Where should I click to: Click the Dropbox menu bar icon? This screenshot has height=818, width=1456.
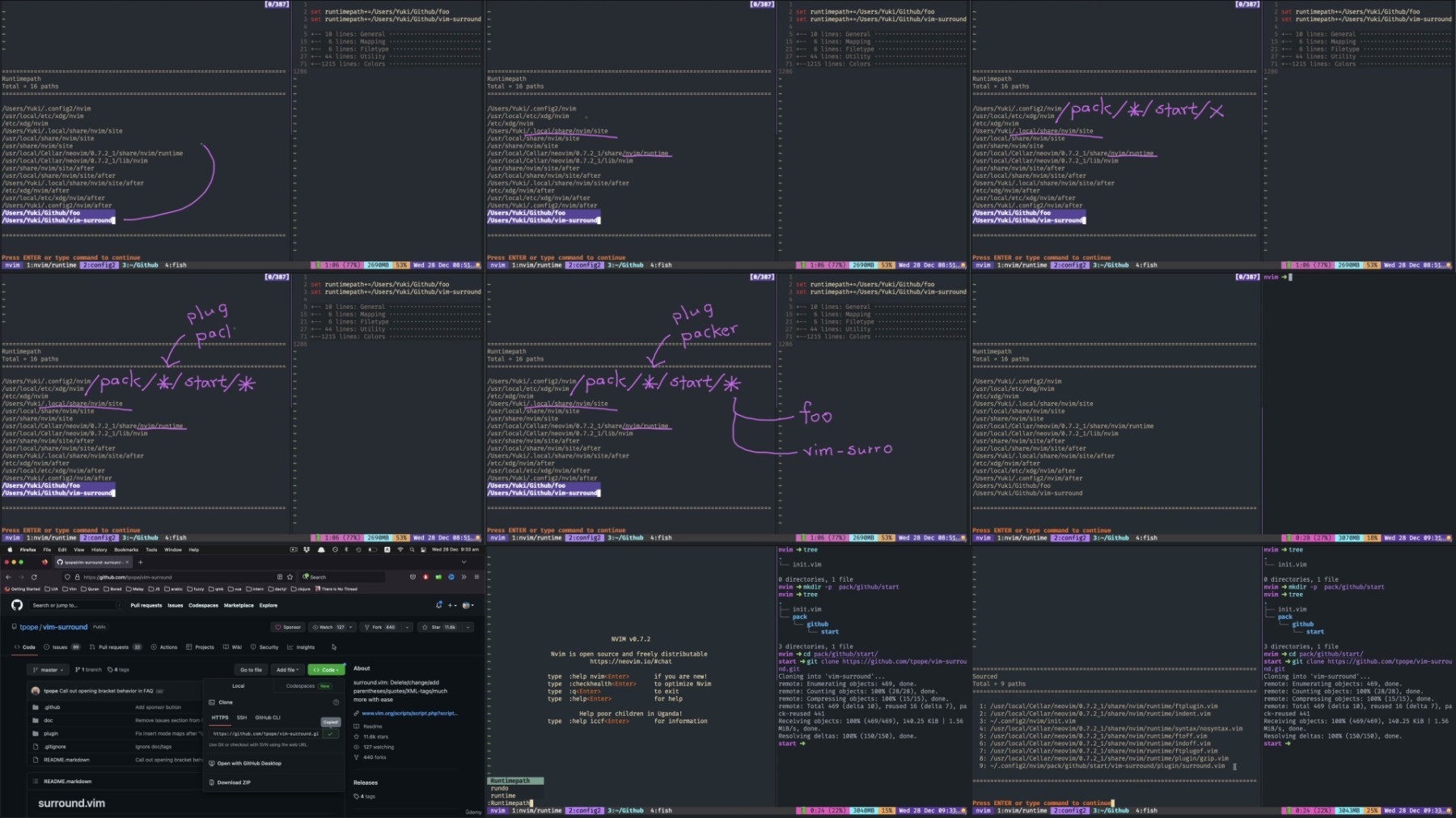pos(307,549)
